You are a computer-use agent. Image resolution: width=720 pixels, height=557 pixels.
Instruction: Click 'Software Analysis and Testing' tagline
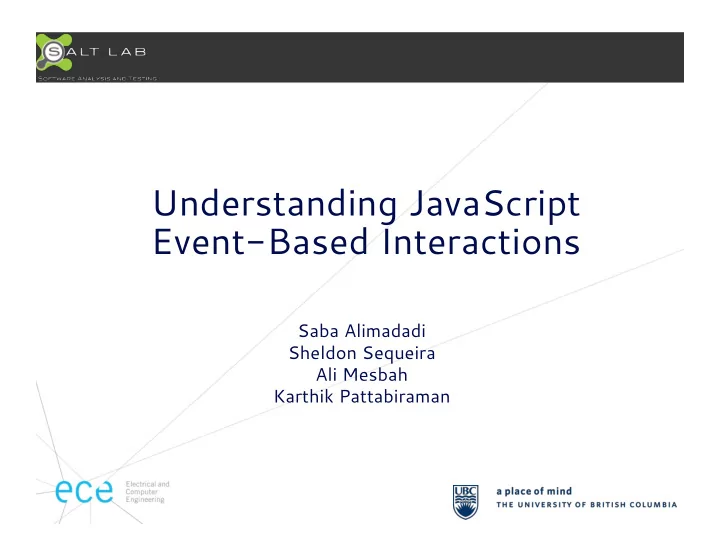point(97,79)
